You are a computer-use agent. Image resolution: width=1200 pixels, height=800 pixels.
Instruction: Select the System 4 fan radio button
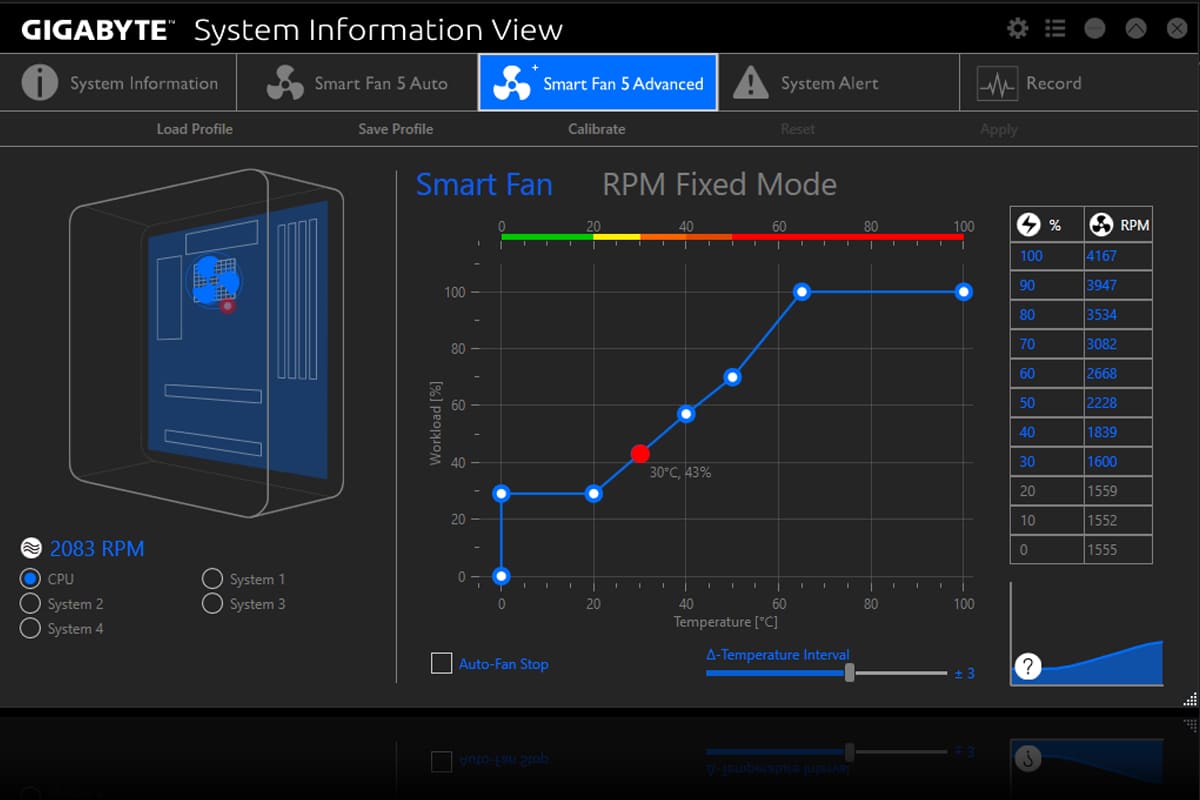pos(30,628)
